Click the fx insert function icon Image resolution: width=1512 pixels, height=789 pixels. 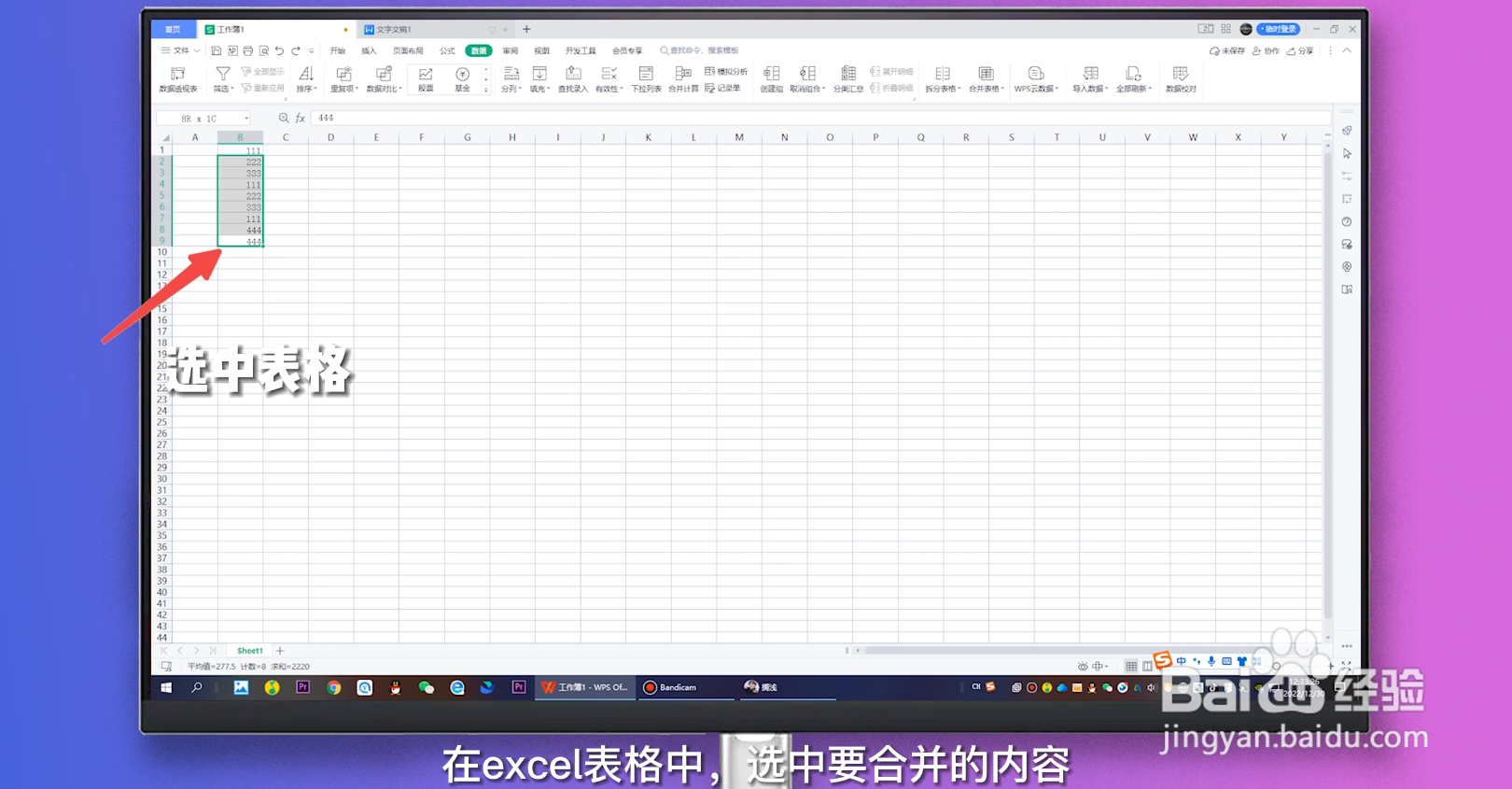point(301,119)
